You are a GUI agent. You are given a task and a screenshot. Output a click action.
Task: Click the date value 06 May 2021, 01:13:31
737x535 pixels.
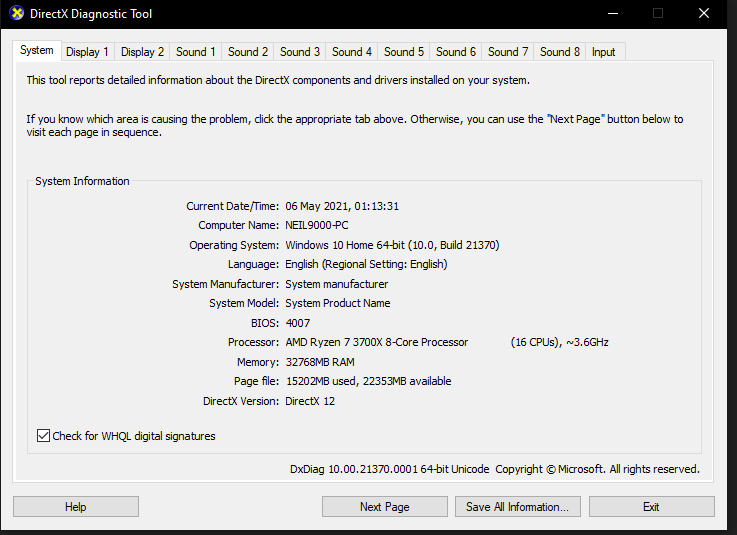pyautogui.click(x=342, y=206)
